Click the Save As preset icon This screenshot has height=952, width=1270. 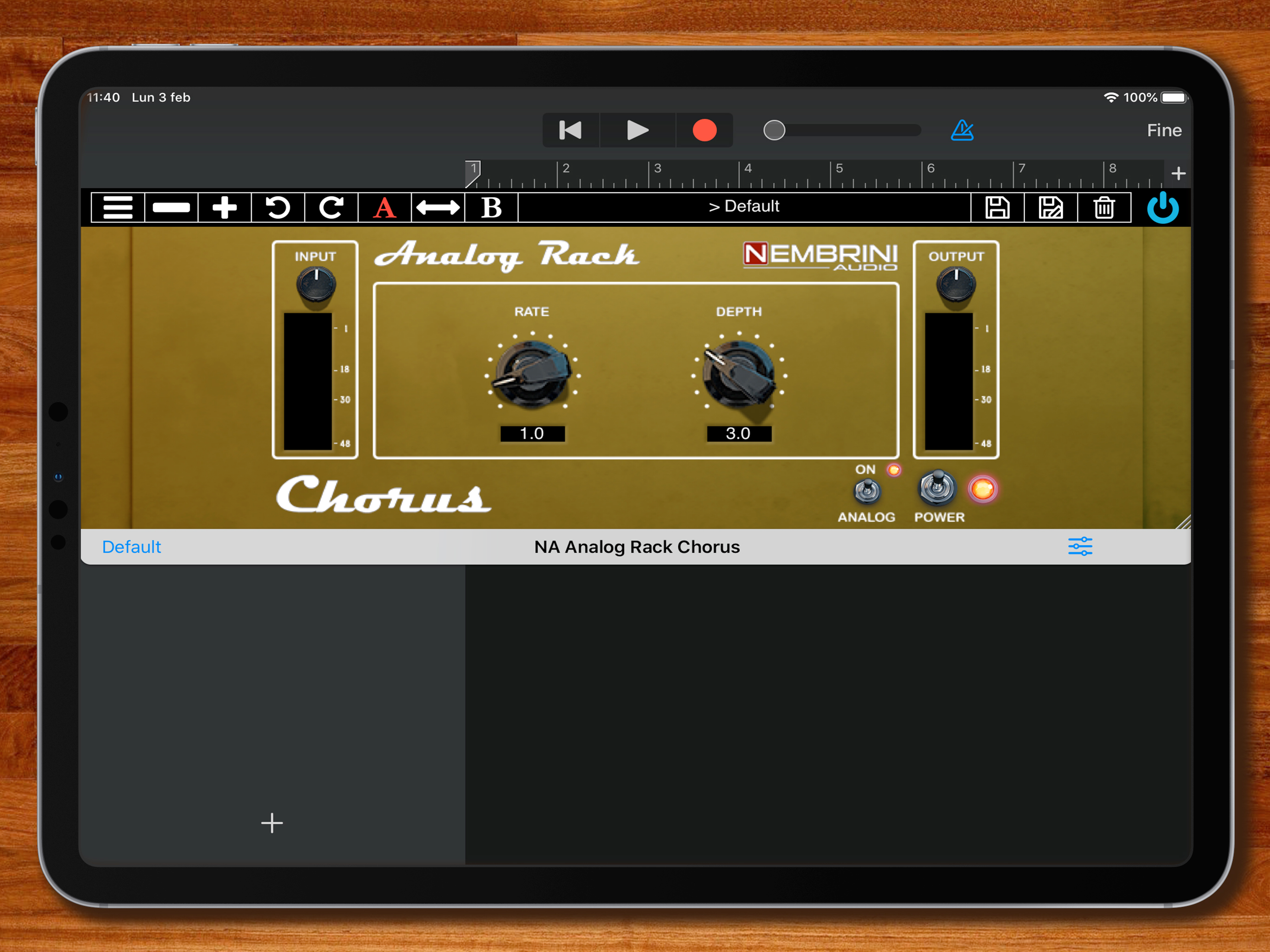point(1051,207)
